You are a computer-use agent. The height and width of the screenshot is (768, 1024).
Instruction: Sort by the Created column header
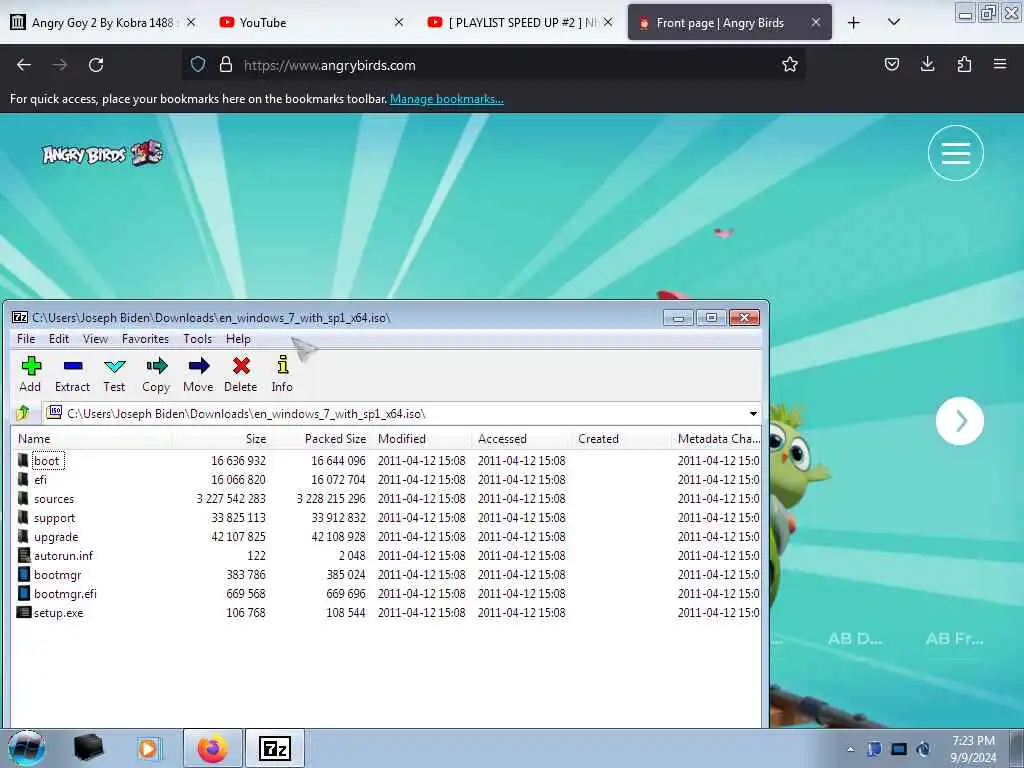621,439
